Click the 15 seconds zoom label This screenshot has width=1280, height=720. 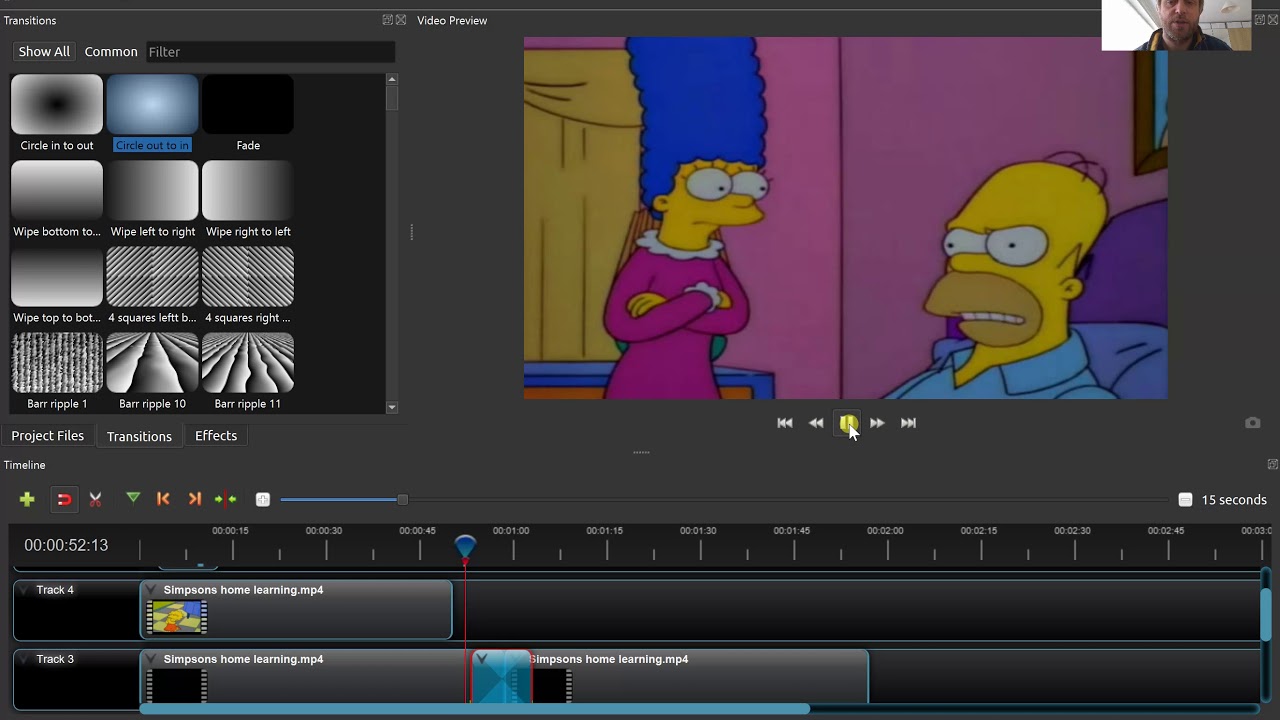point(1234,500)
